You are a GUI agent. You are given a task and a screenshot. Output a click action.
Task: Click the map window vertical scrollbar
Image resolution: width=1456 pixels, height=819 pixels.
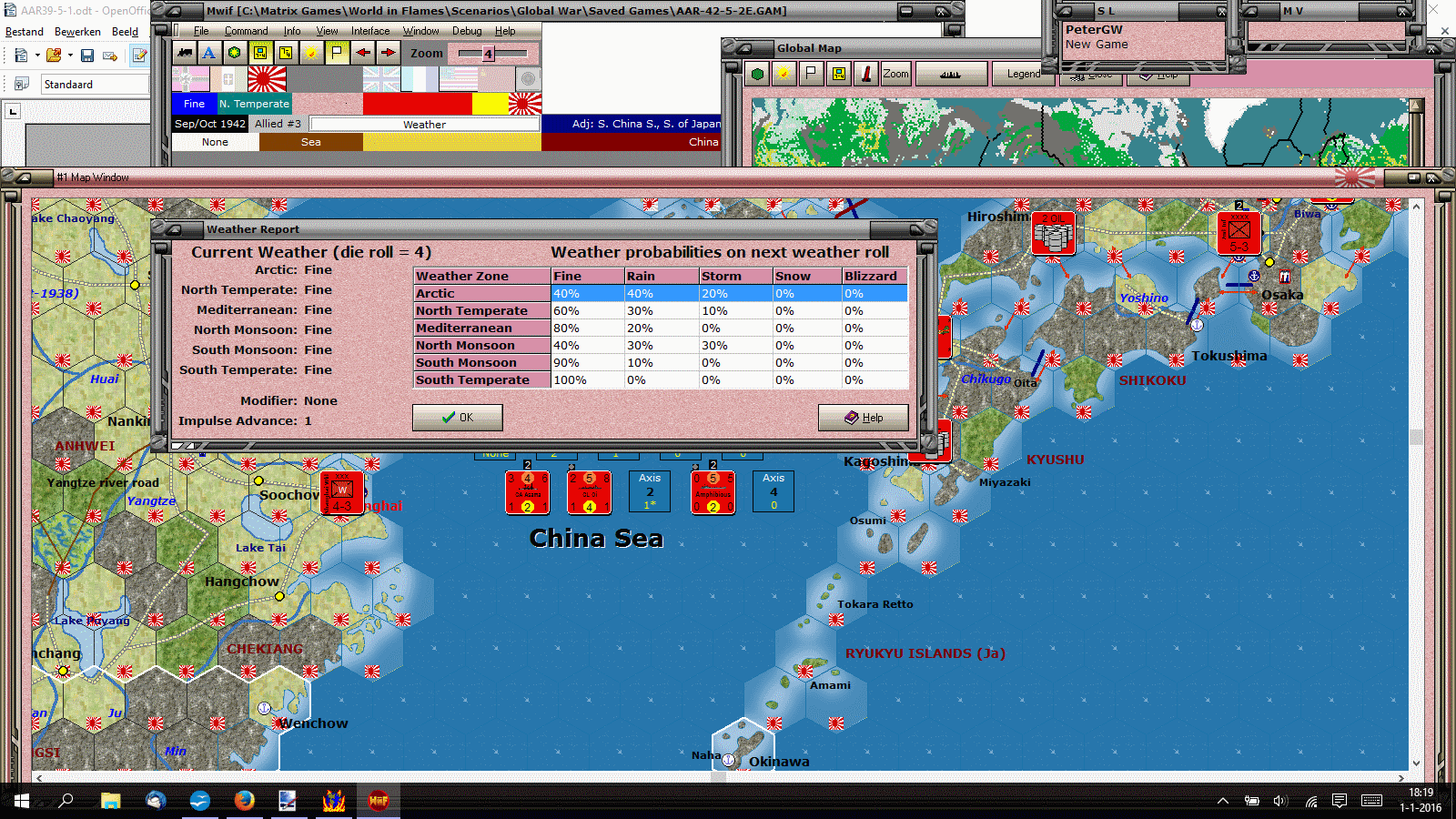[1416, 485]
